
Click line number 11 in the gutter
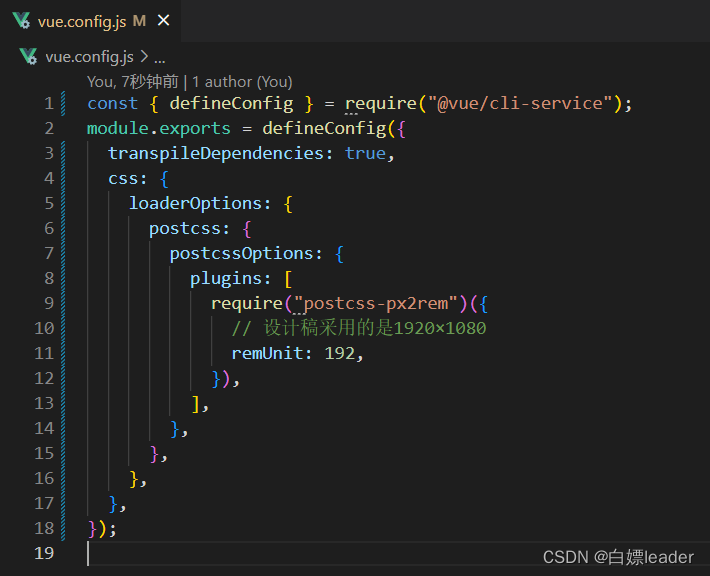(44, 353)
